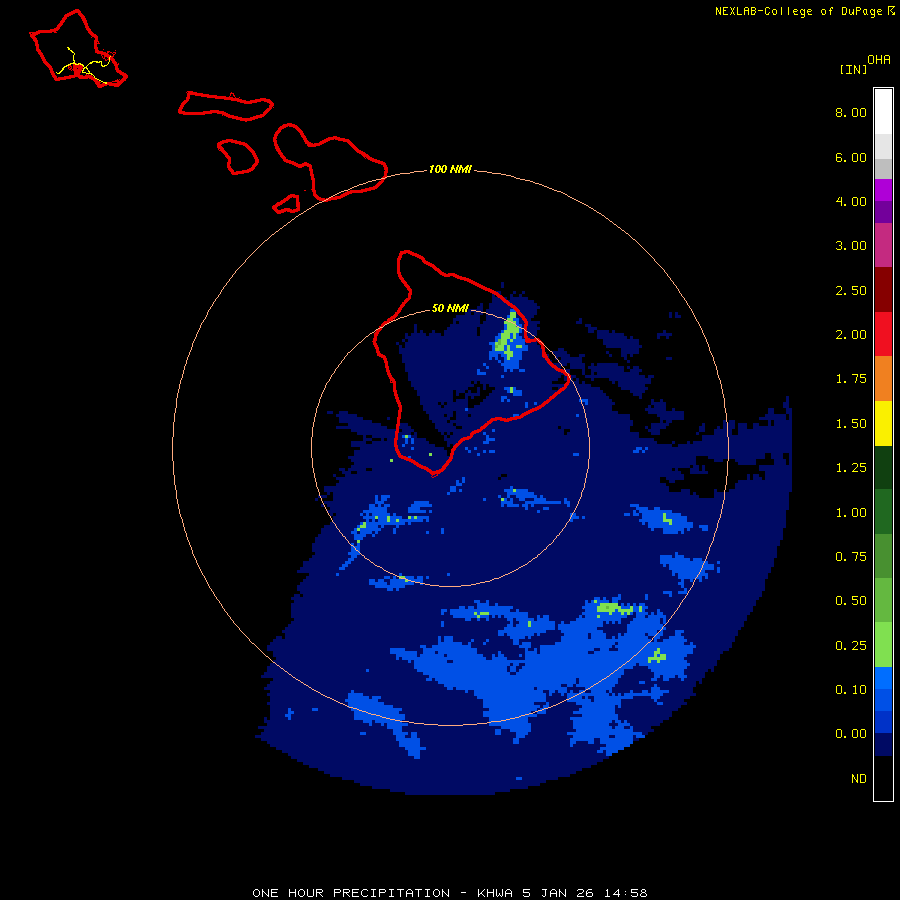This screenshot has height=900, width=900.
Task: Click the 100 NMI range ring label
Action: 450,169
